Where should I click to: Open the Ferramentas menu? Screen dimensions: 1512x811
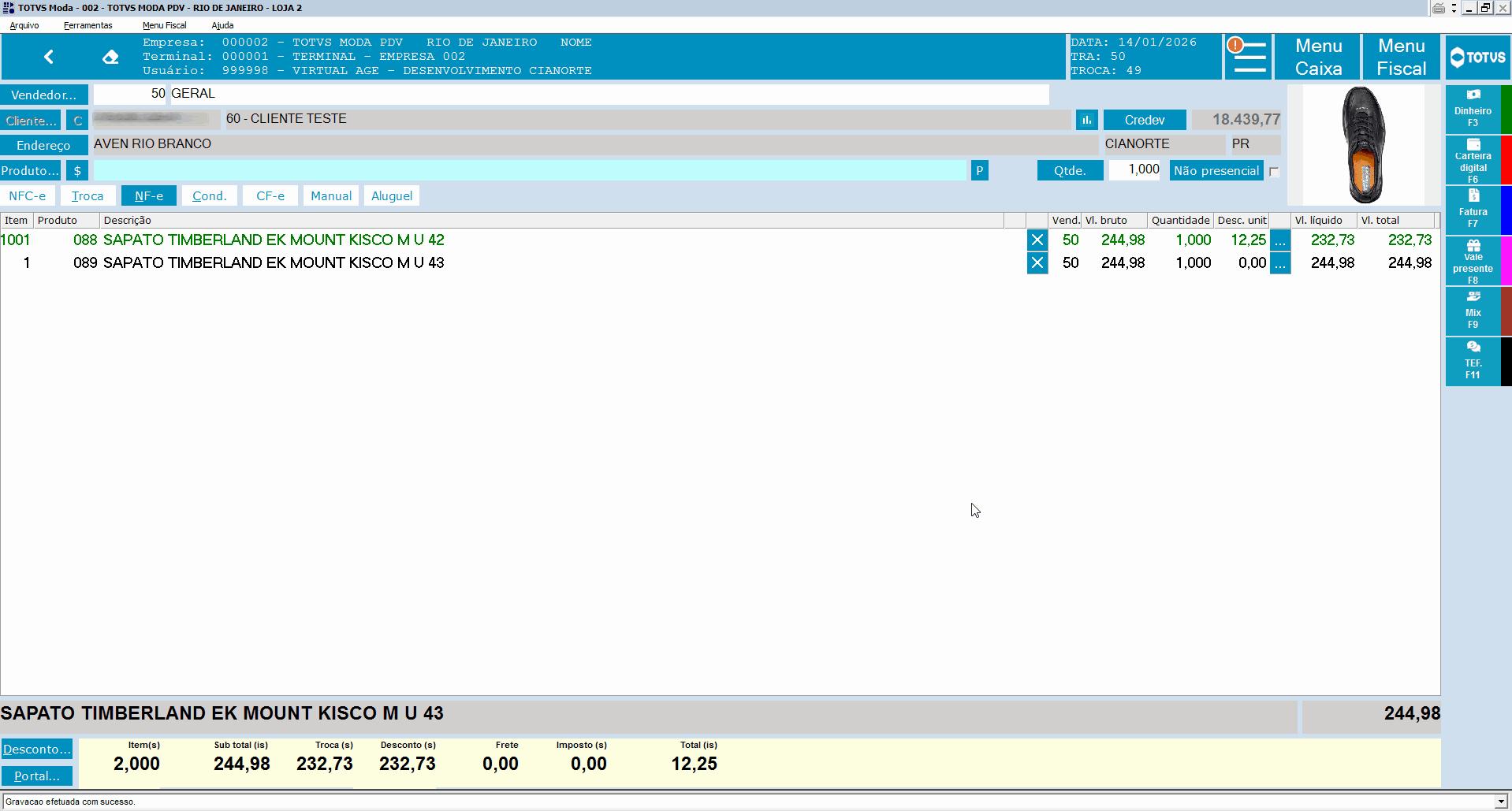88,25
